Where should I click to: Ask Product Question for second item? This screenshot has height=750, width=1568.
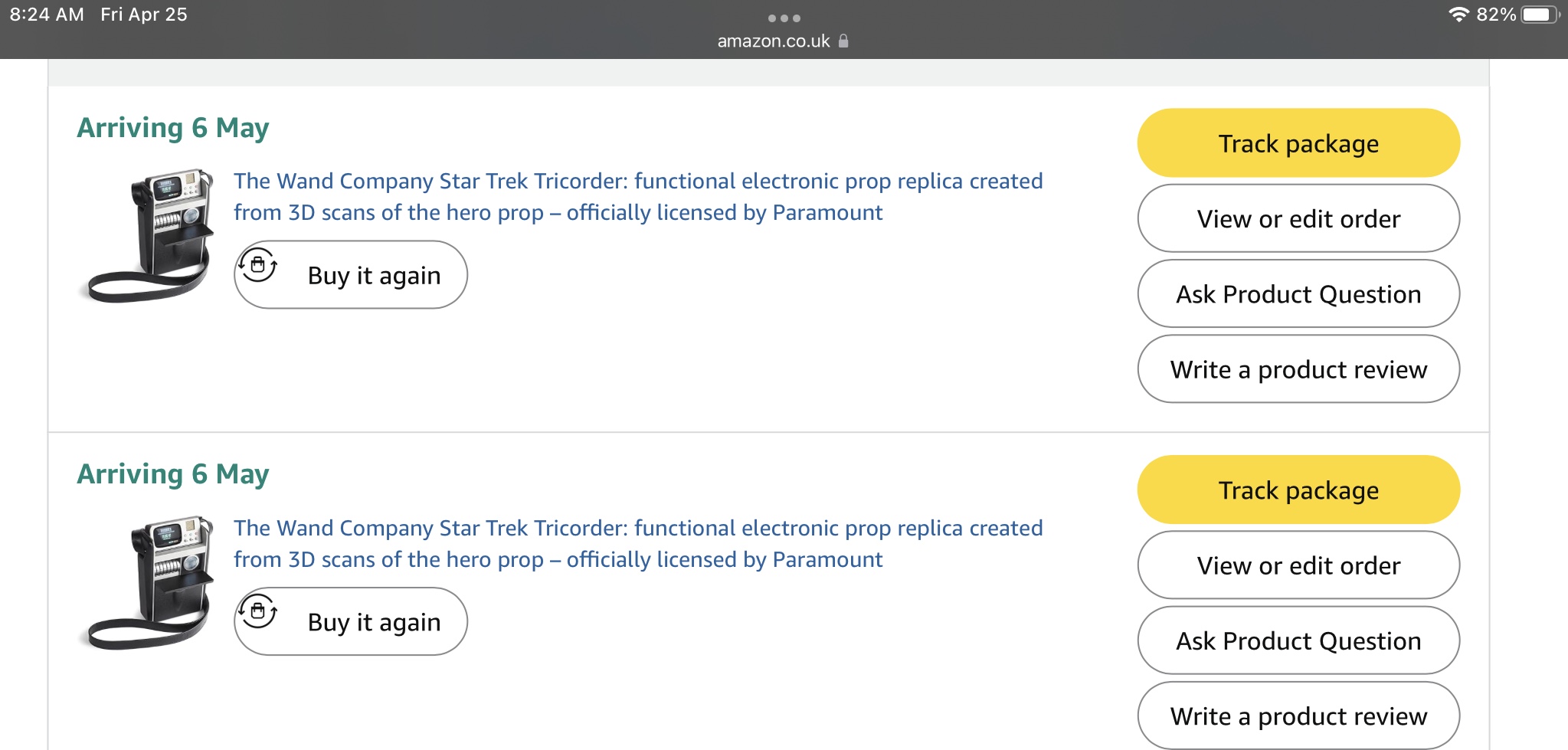[x=1298, y=640]
